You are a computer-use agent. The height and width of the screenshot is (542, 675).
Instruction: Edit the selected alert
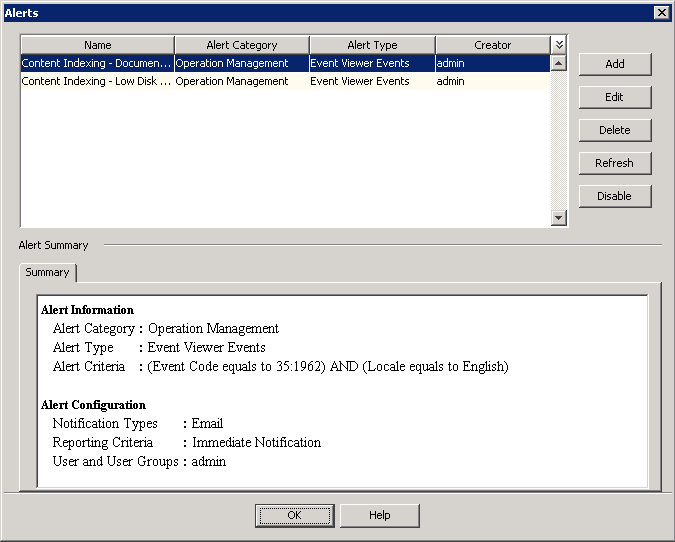[x=614, y=97]
